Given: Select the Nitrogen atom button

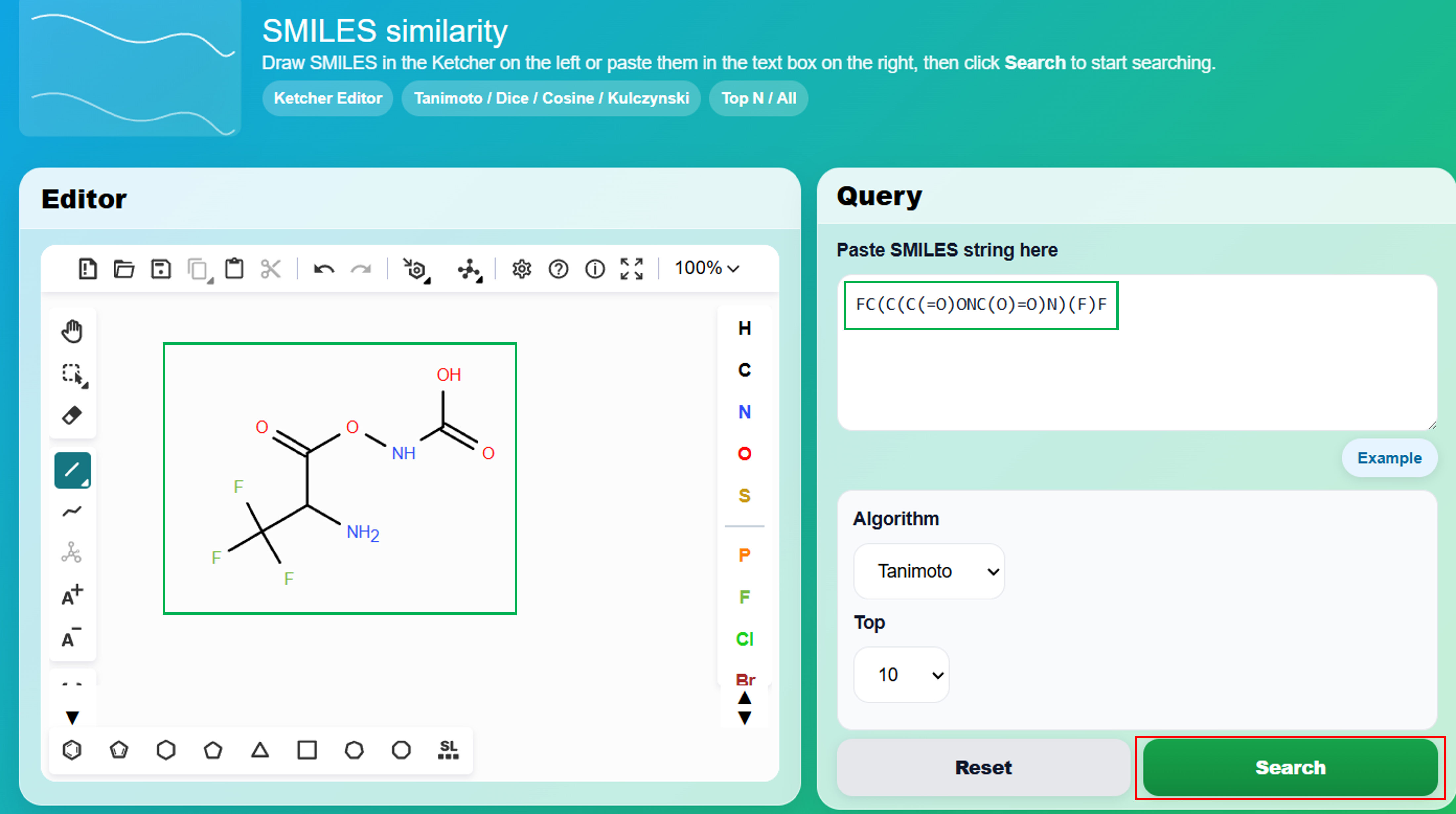Looking at the screenshot, I should pyautogui.click(x=745, y=412).
